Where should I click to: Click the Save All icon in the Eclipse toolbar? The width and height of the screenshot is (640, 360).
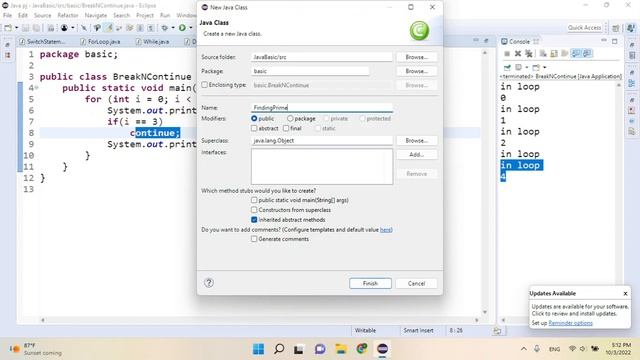[36, 28]
